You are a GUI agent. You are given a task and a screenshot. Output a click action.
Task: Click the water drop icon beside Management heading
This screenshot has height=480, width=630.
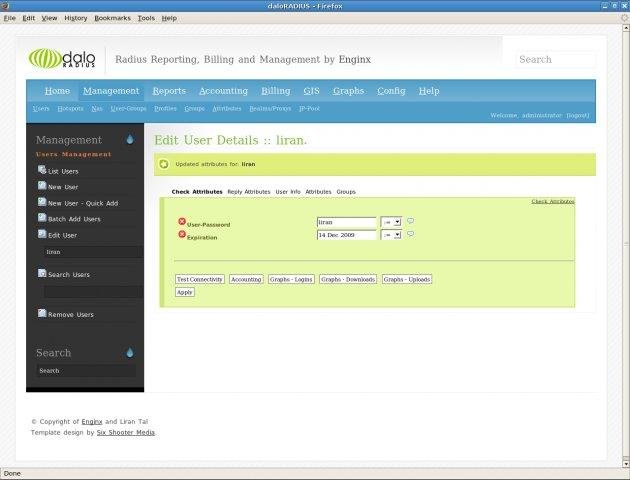130,139
